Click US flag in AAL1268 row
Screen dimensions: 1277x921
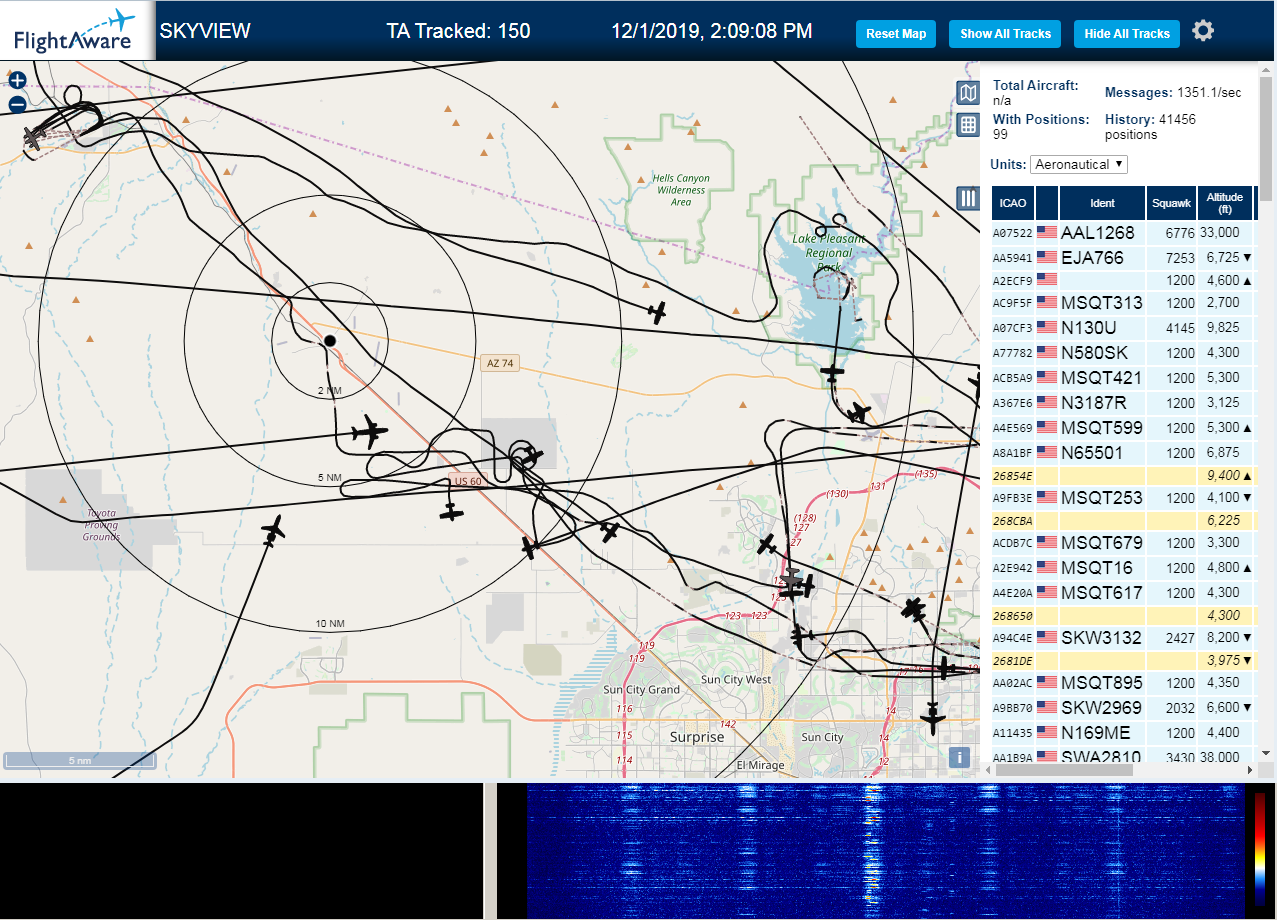click(x=1047, y=232)
